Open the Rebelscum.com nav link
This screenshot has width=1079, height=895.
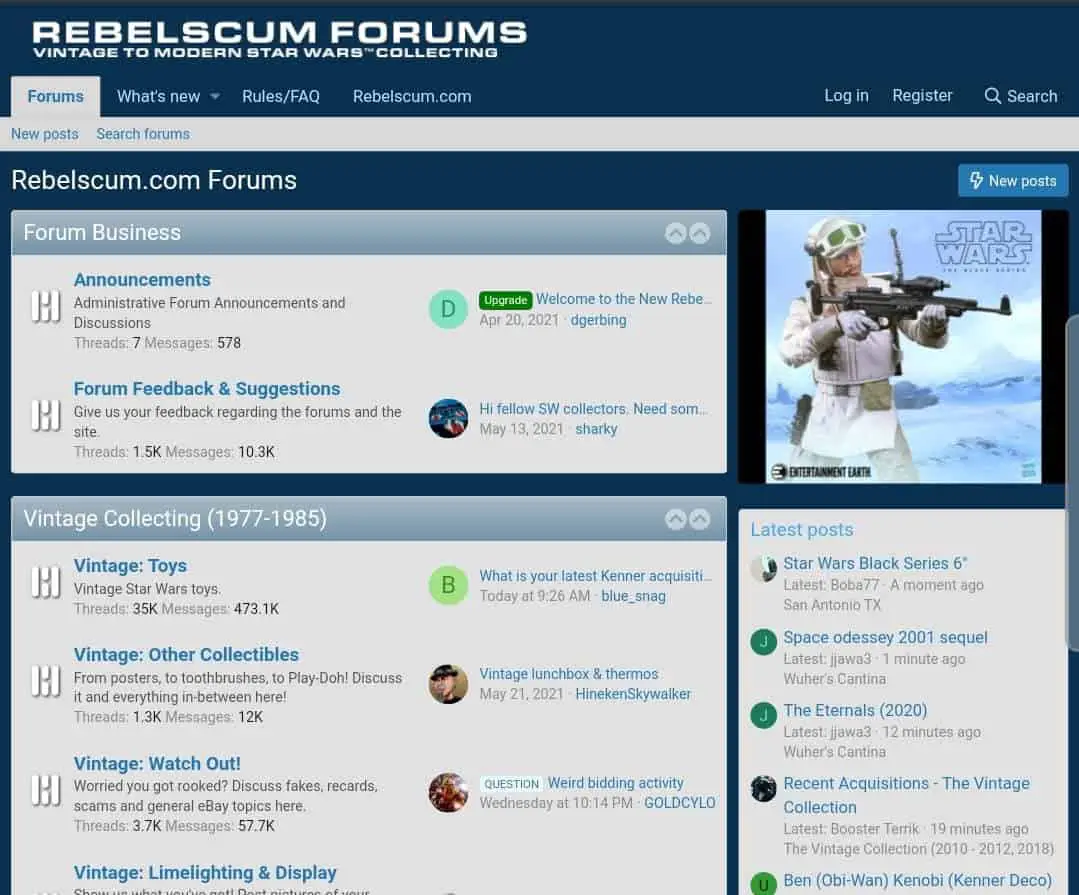(x=412, y=96)
